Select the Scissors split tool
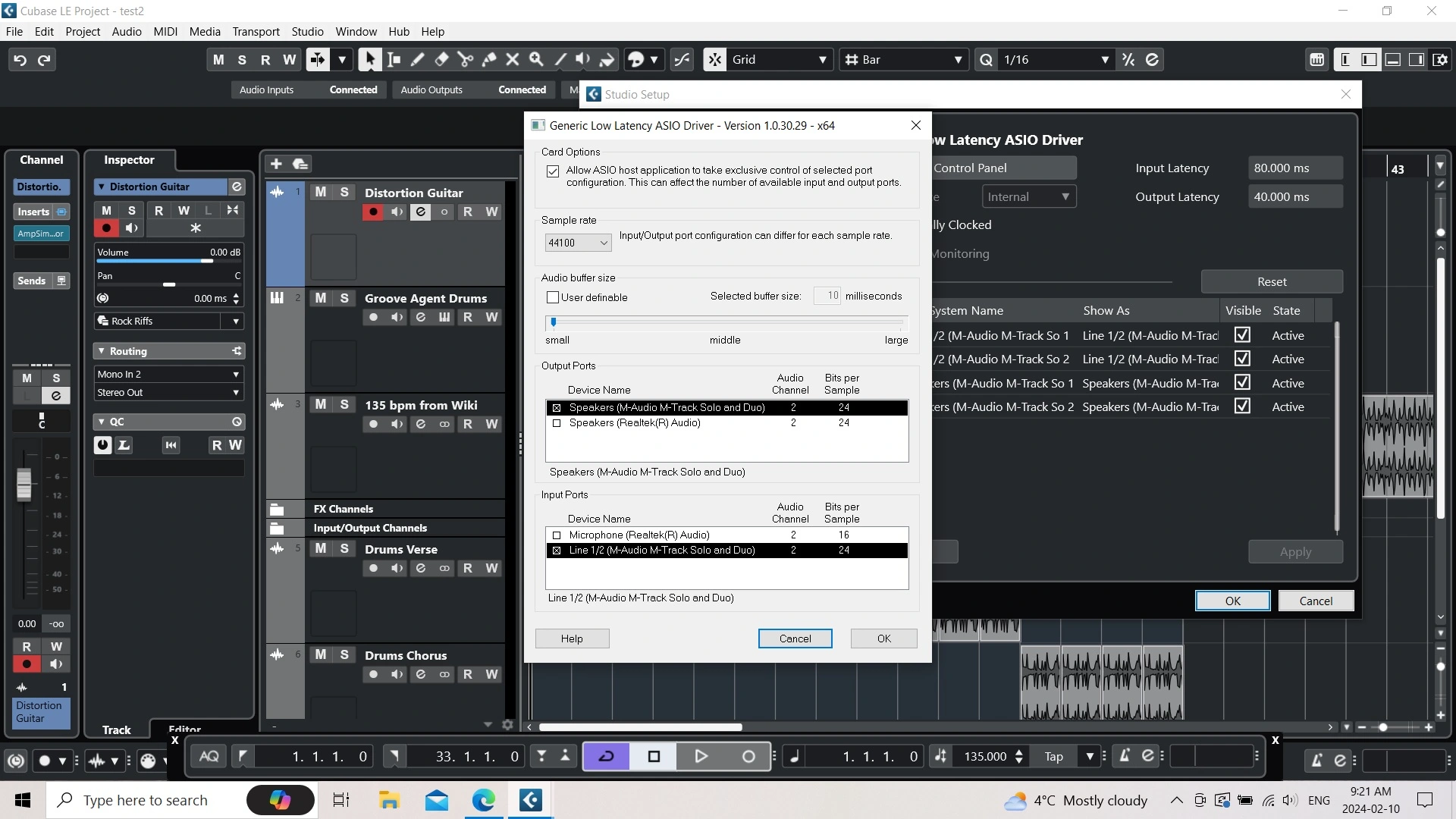Image resolution: width=1456 pixels, height=819 pixels. click(465, 60)
